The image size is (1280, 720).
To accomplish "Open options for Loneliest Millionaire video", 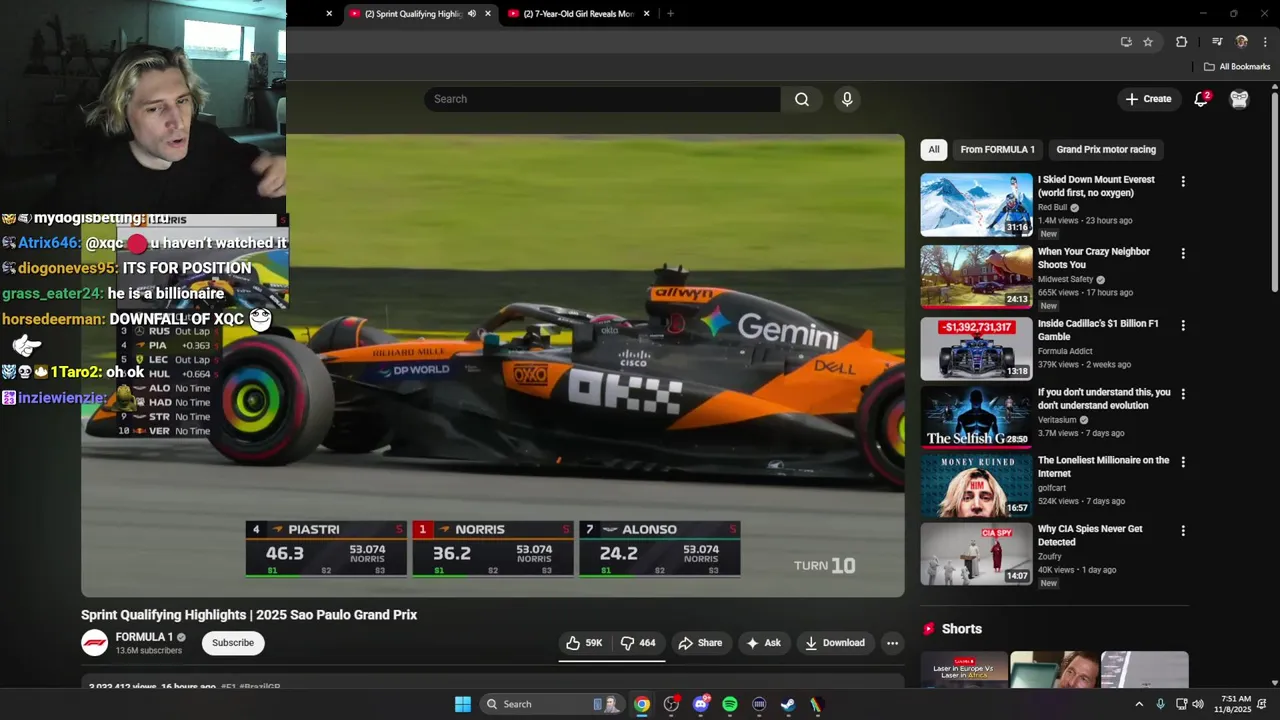I will (x=1183, y=462).
